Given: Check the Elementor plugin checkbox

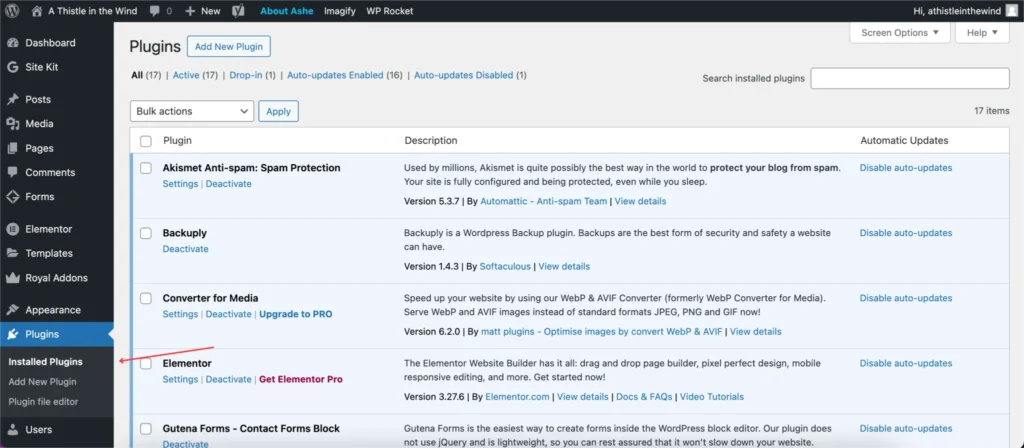Looking at the screenshot, I should pos(146,364).
